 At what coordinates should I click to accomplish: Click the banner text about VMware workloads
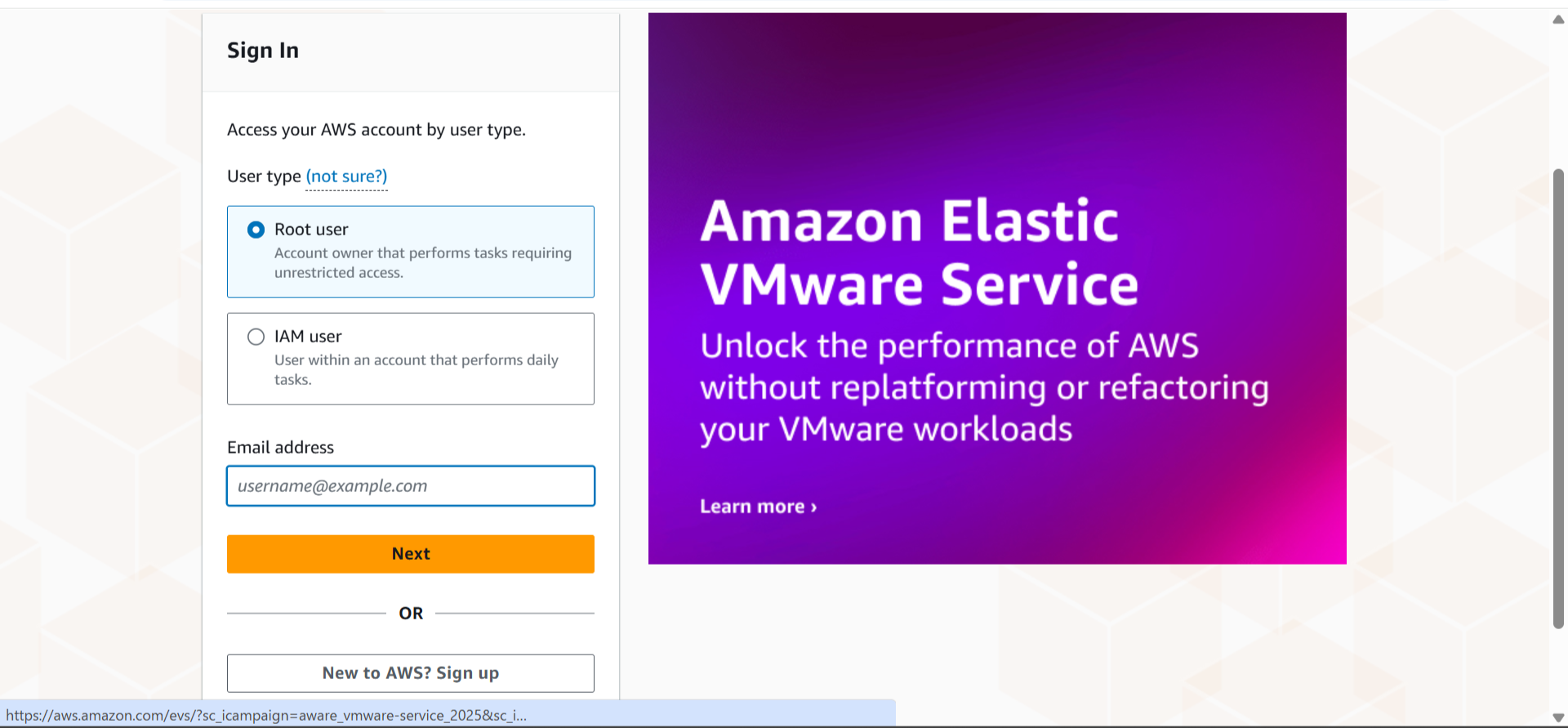click(x=983, y=387)
